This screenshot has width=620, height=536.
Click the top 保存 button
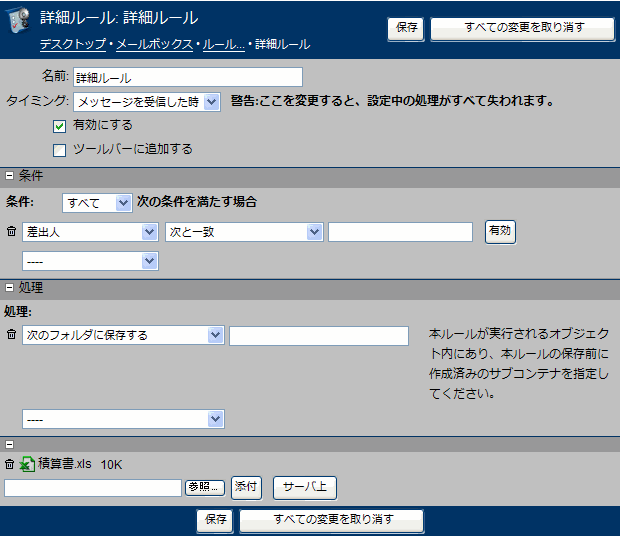[407, 28]
